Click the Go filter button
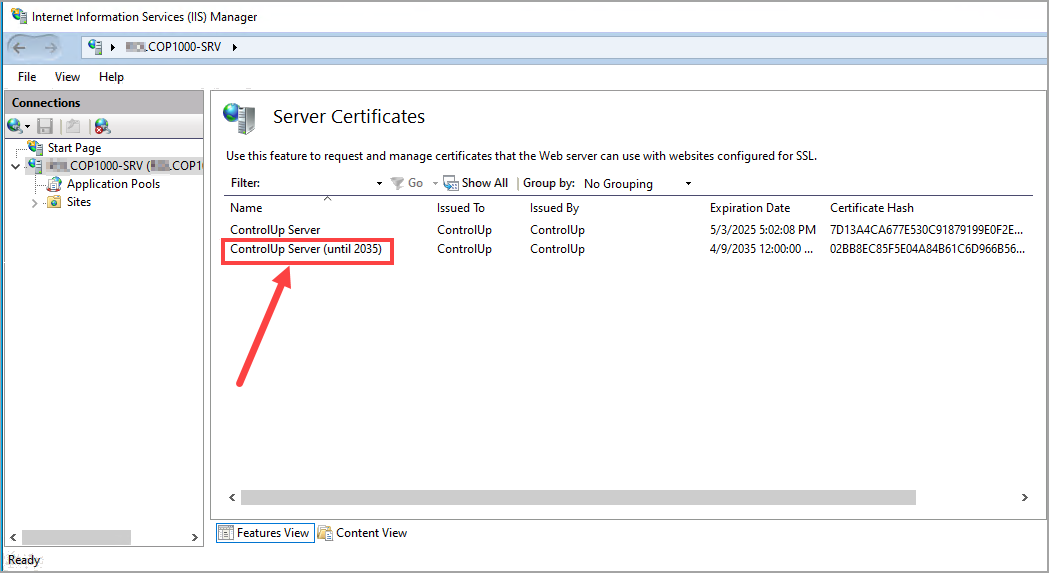This screenshot has height=573, width=1049. tap(407, 183)
